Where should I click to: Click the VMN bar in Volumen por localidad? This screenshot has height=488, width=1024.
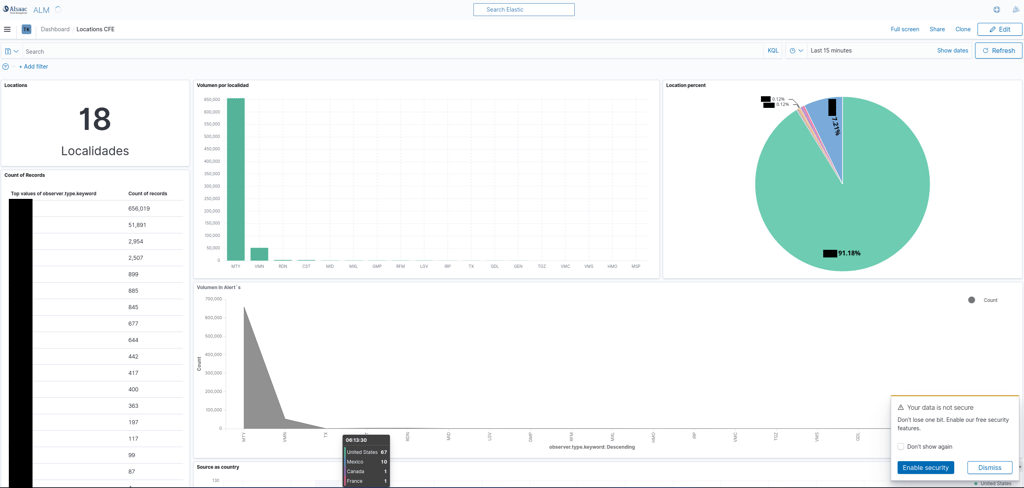[259, 254]
